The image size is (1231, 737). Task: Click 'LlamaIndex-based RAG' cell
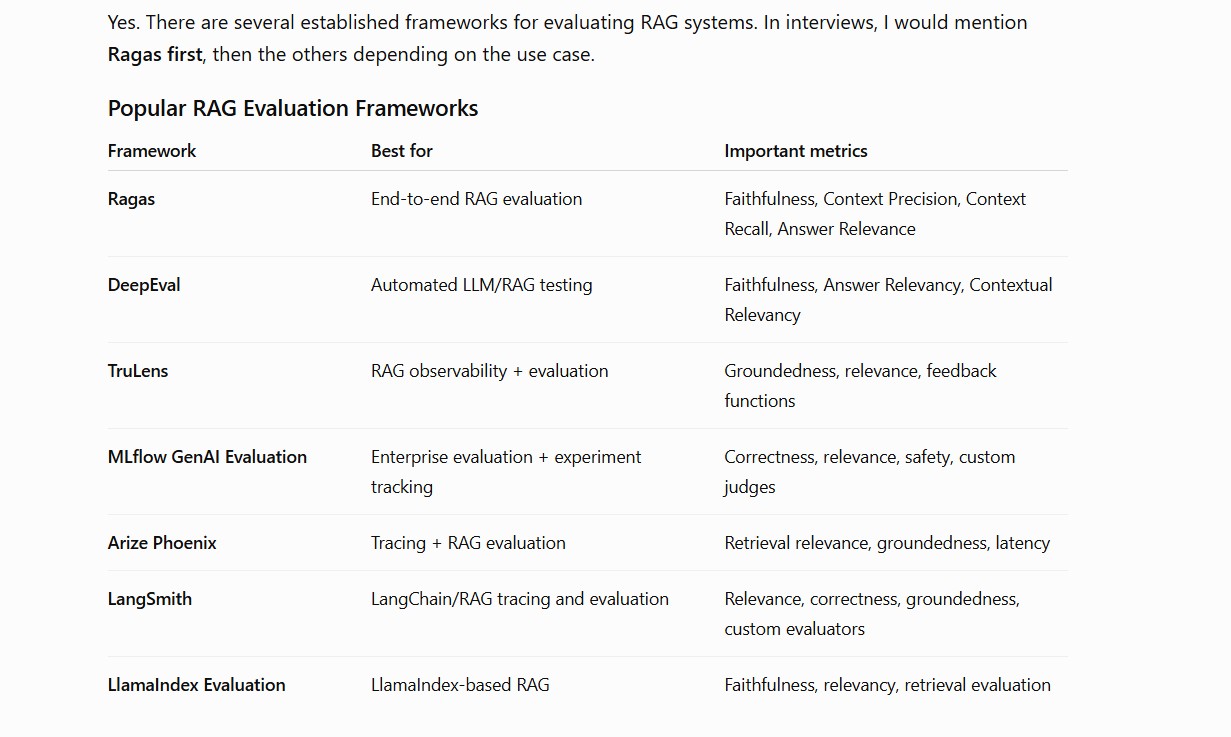(460, 685)
